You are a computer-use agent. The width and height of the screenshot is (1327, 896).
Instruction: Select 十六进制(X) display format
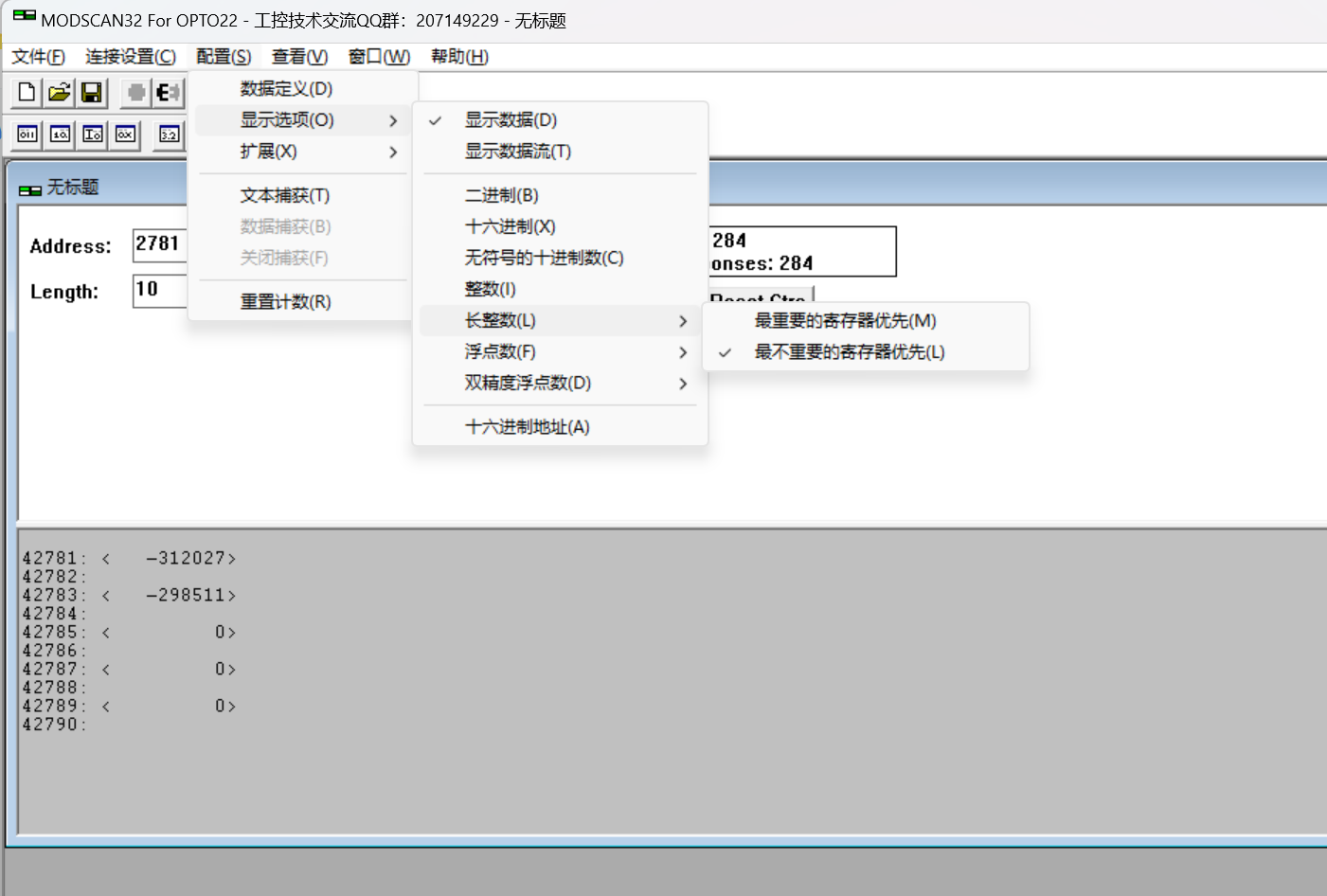pyautogui.click(x=561, y=226)
